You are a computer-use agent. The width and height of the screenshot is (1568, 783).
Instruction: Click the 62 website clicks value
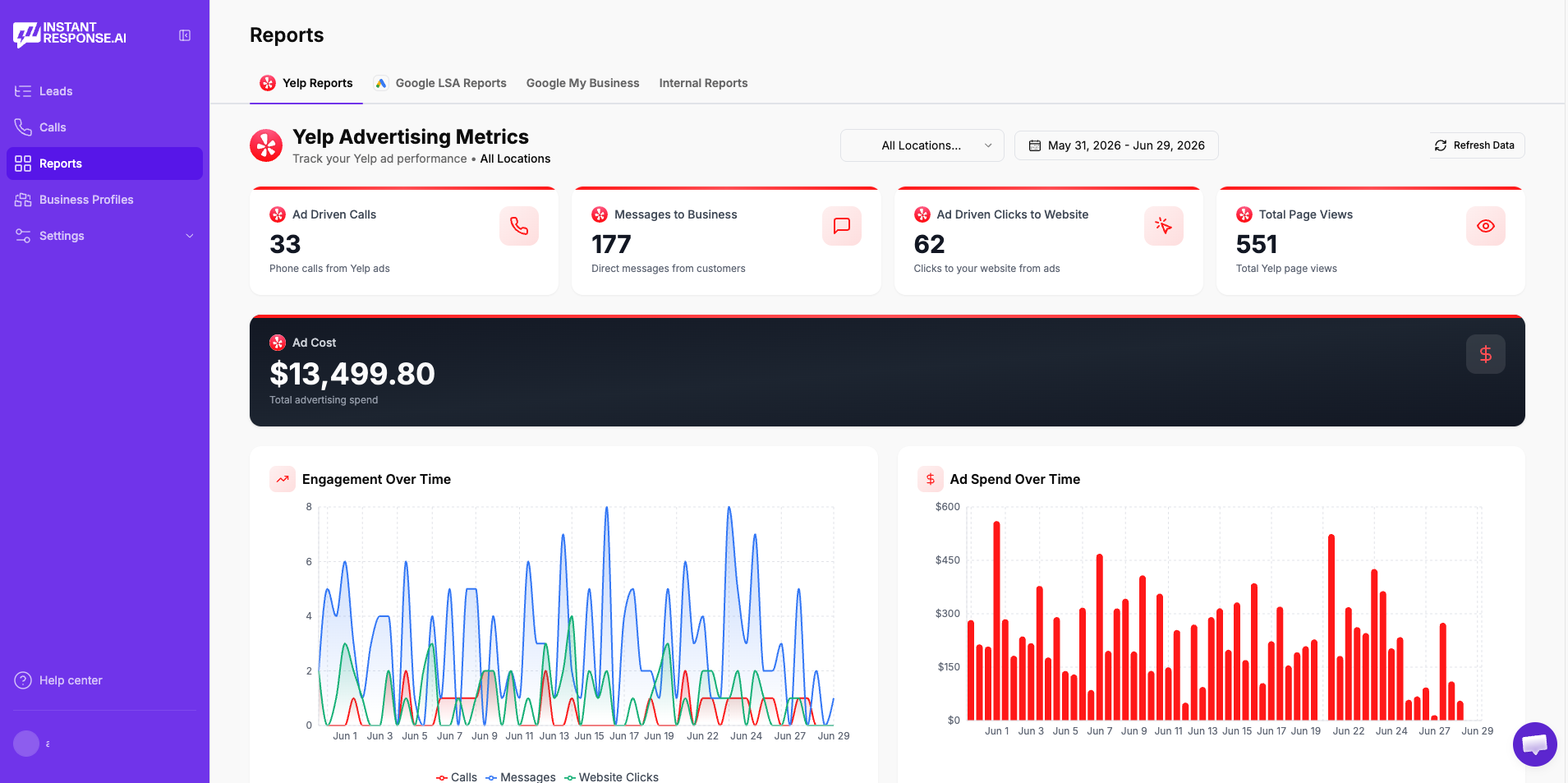pyautogui.click(x=929, y=244)
